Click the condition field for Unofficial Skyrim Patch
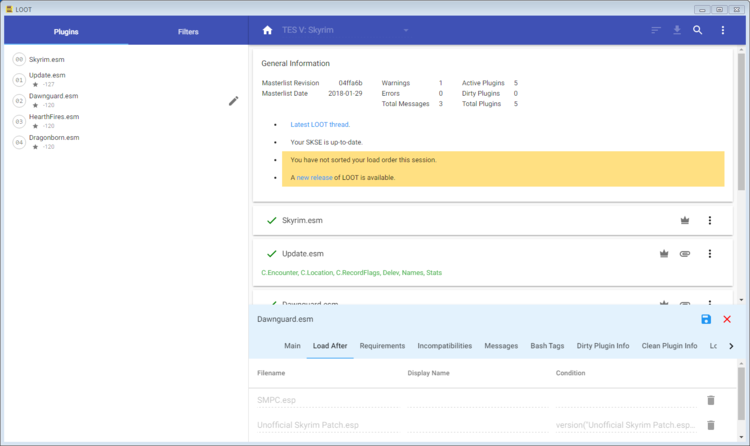Screen dimensions: 750x446 coord(626,425)
